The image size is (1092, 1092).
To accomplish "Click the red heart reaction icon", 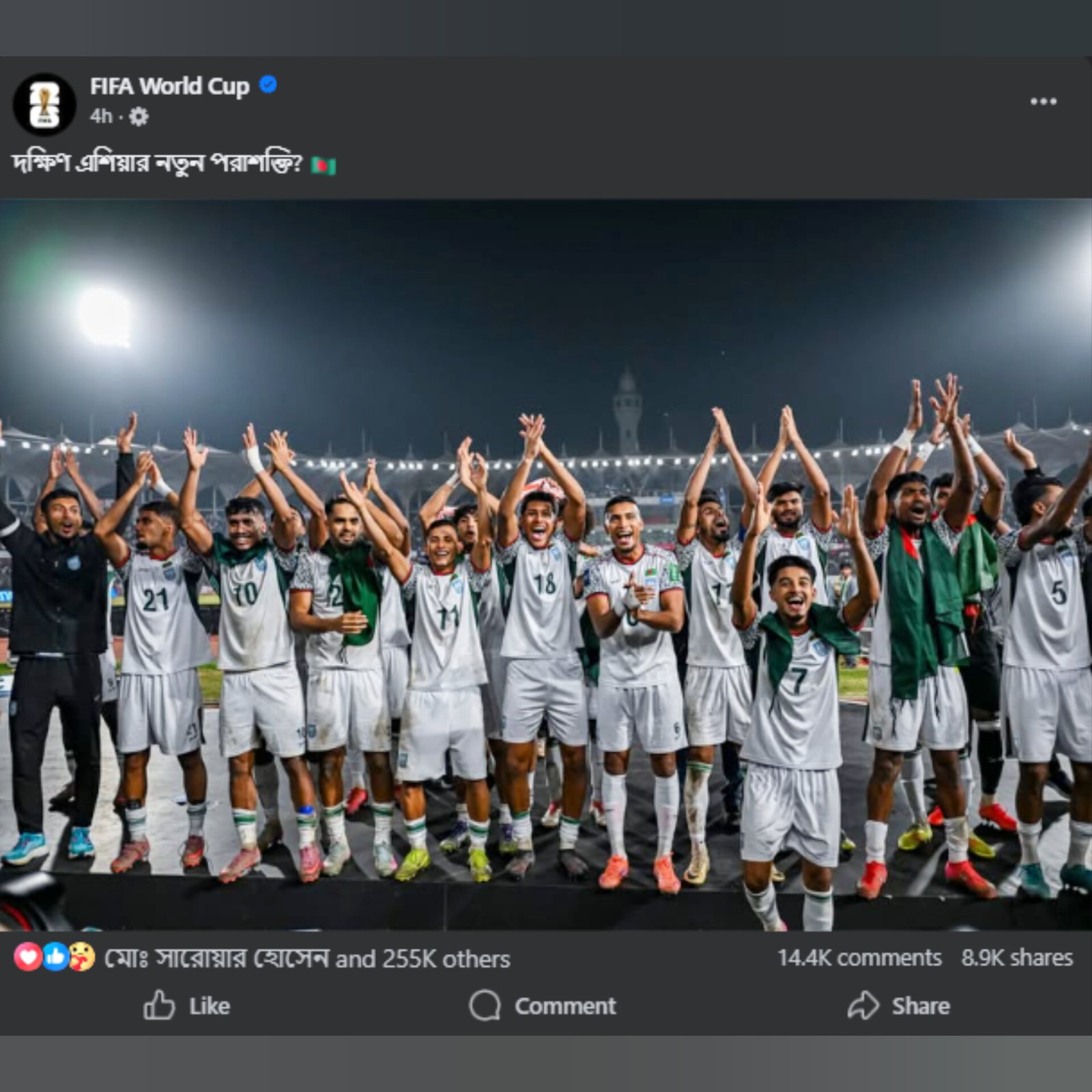I will pos(27,958).
